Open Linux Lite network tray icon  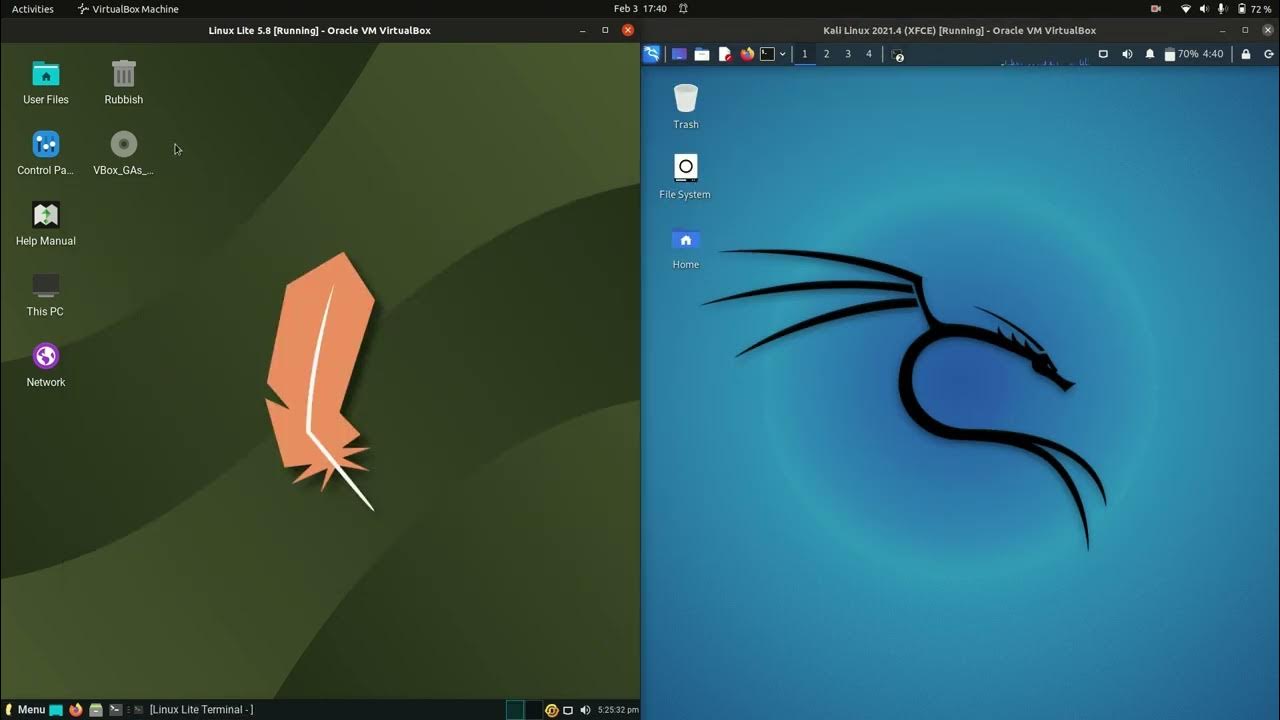[x=567, y=710]
